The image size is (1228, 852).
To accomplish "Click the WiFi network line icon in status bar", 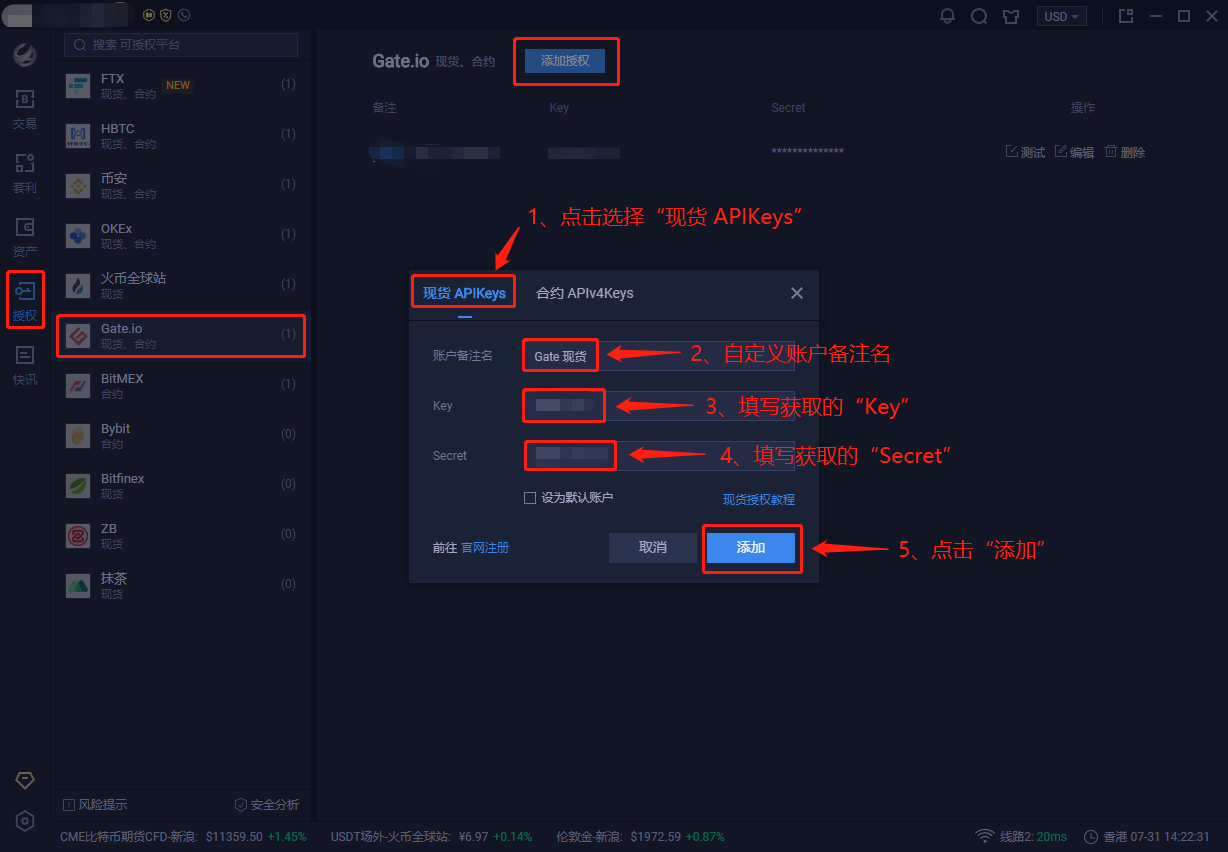I will 985,836.
